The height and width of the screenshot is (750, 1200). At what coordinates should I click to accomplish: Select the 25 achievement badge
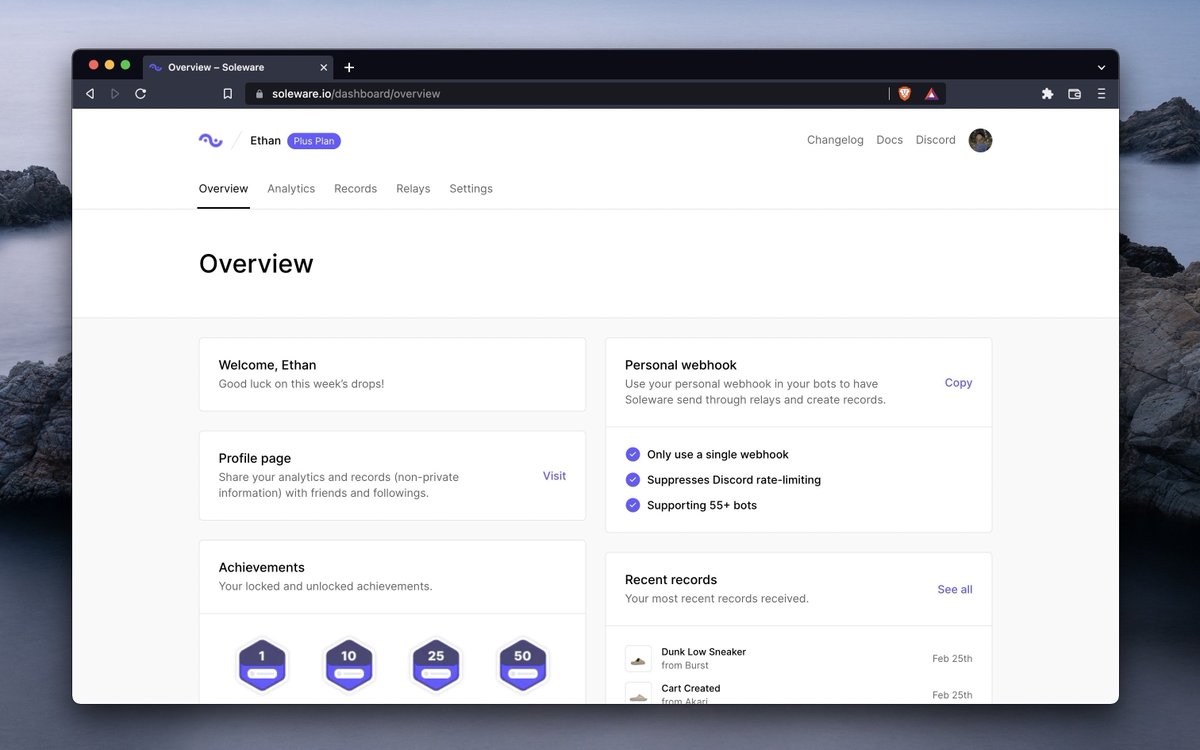click(x=436, y=663)
